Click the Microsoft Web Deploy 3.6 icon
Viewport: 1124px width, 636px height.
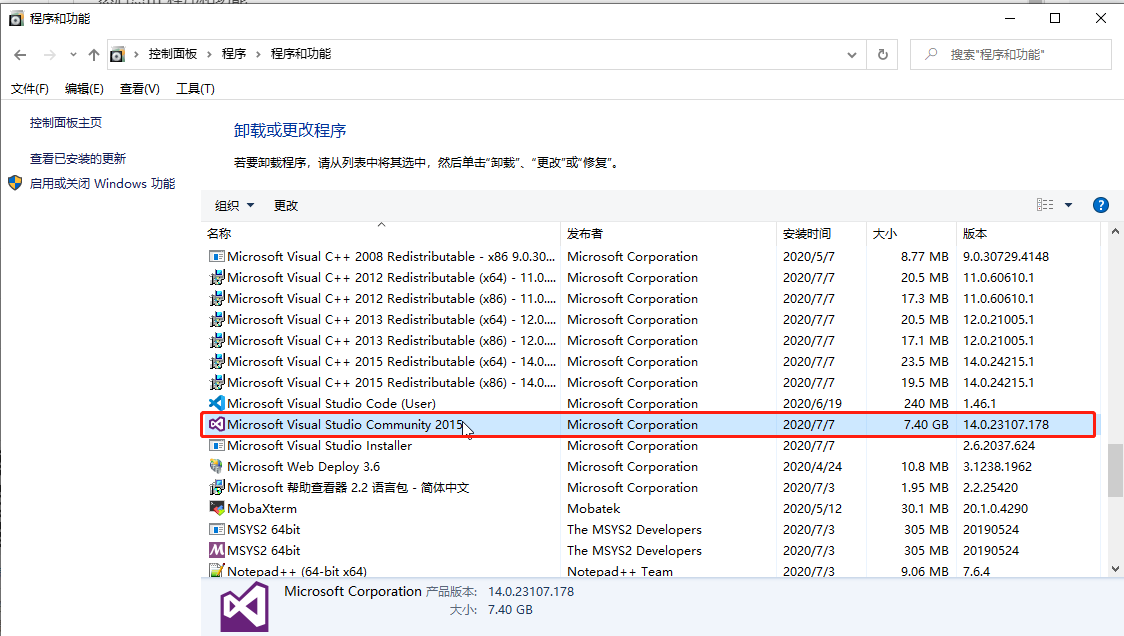(216, 466)
